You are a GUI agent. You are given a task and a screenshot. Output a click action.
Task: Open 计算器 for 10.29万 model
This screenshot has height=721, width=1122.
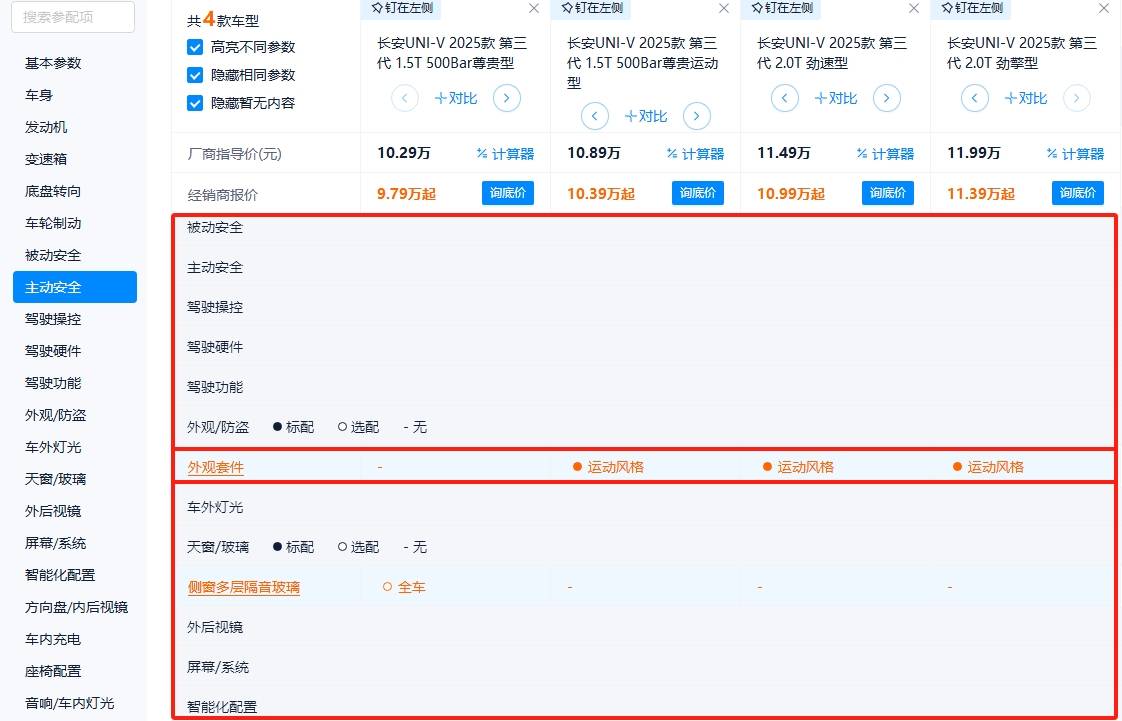(505, 154)
